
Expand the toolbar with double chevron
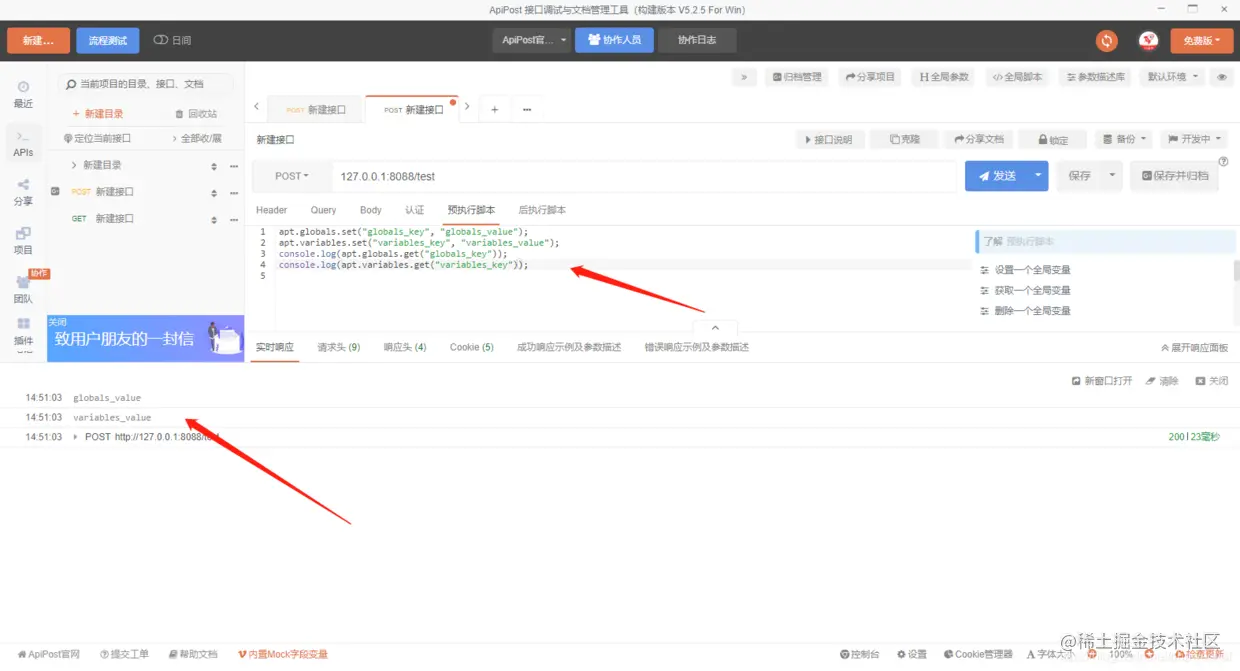click(744, 77)
